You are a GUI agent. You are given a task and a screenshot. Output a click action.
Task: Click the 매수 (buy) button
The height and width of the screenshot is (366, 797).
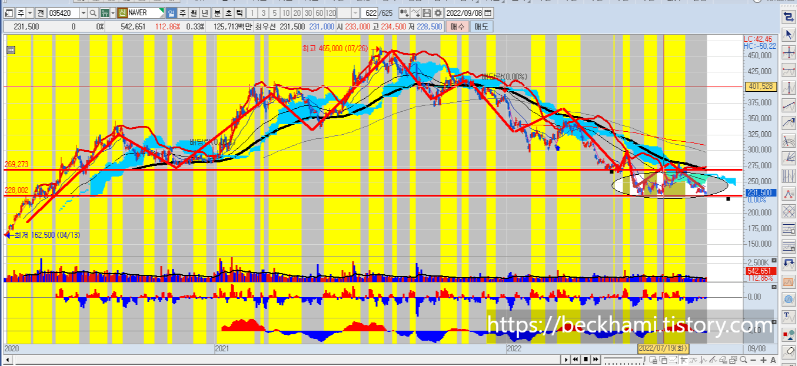[457, 26]
